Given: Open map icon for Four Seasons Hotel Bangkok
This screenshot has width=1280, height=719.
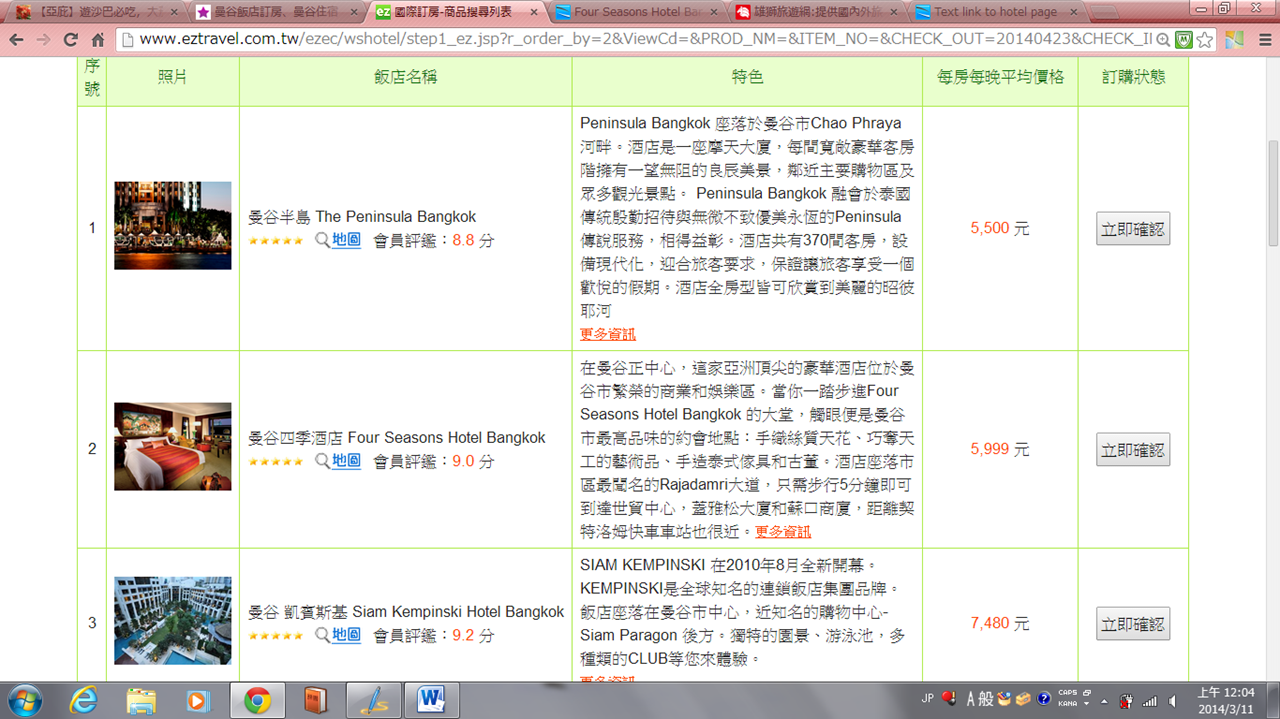Looking at the screenshot, I should 322,461.
